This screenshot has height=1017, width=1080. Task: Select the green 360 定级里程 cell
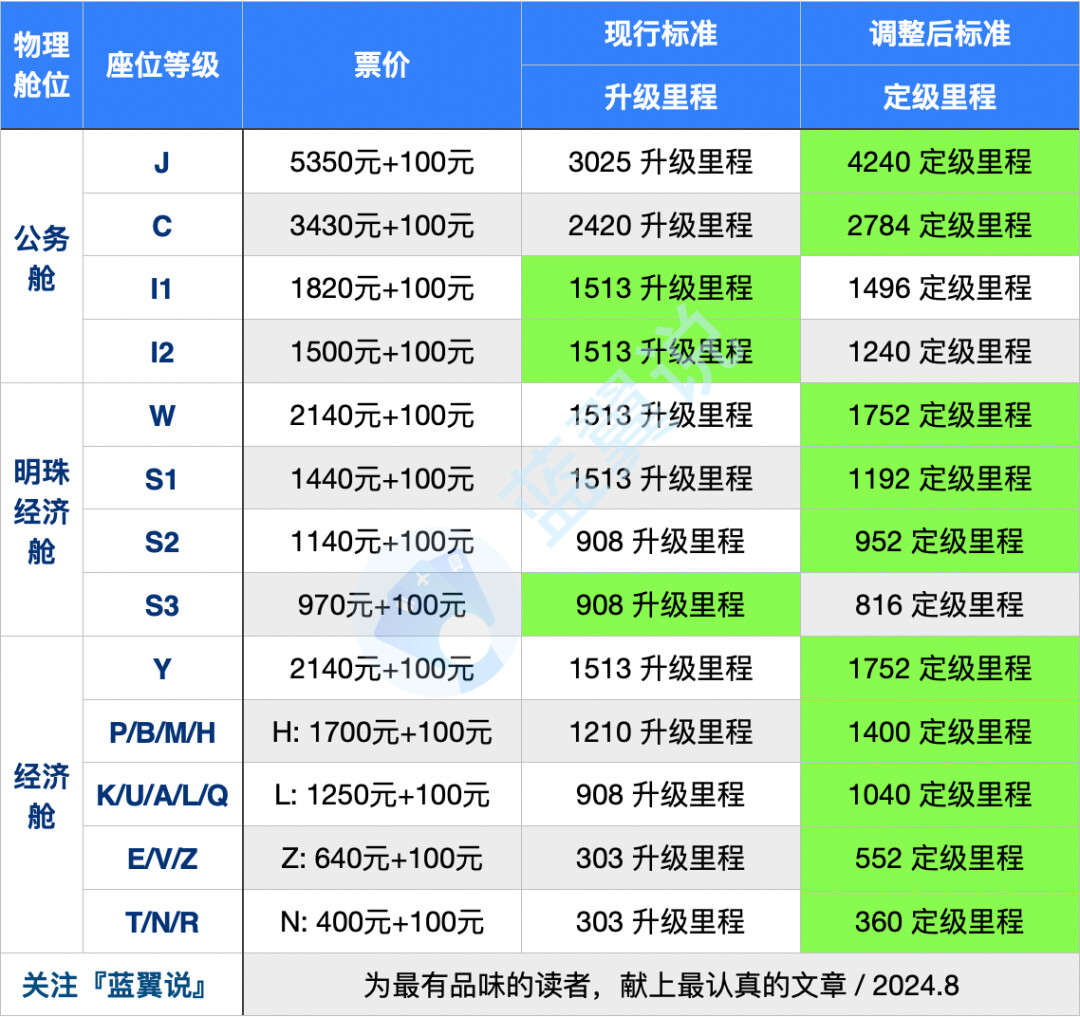(x=939, y=921)
